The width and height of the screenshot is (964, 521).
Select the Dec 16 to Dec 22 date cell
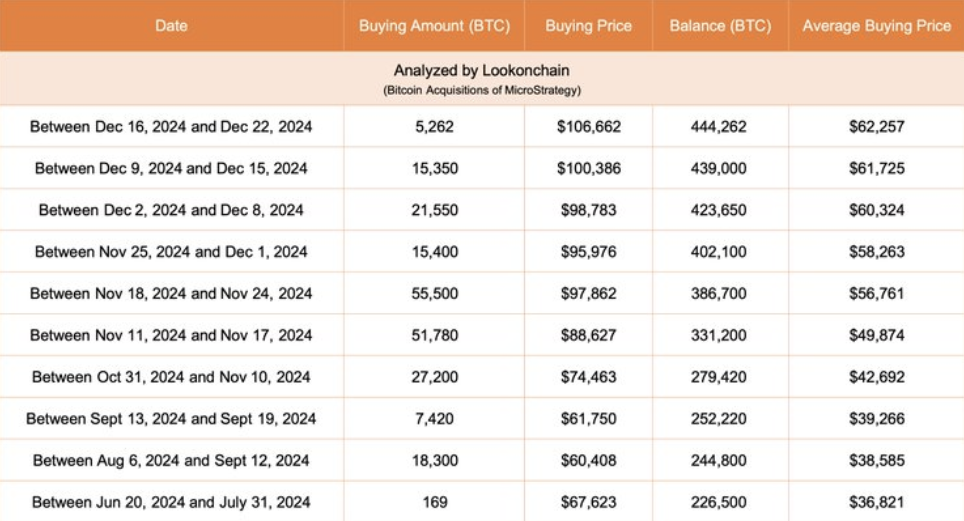tap(171, 127)
